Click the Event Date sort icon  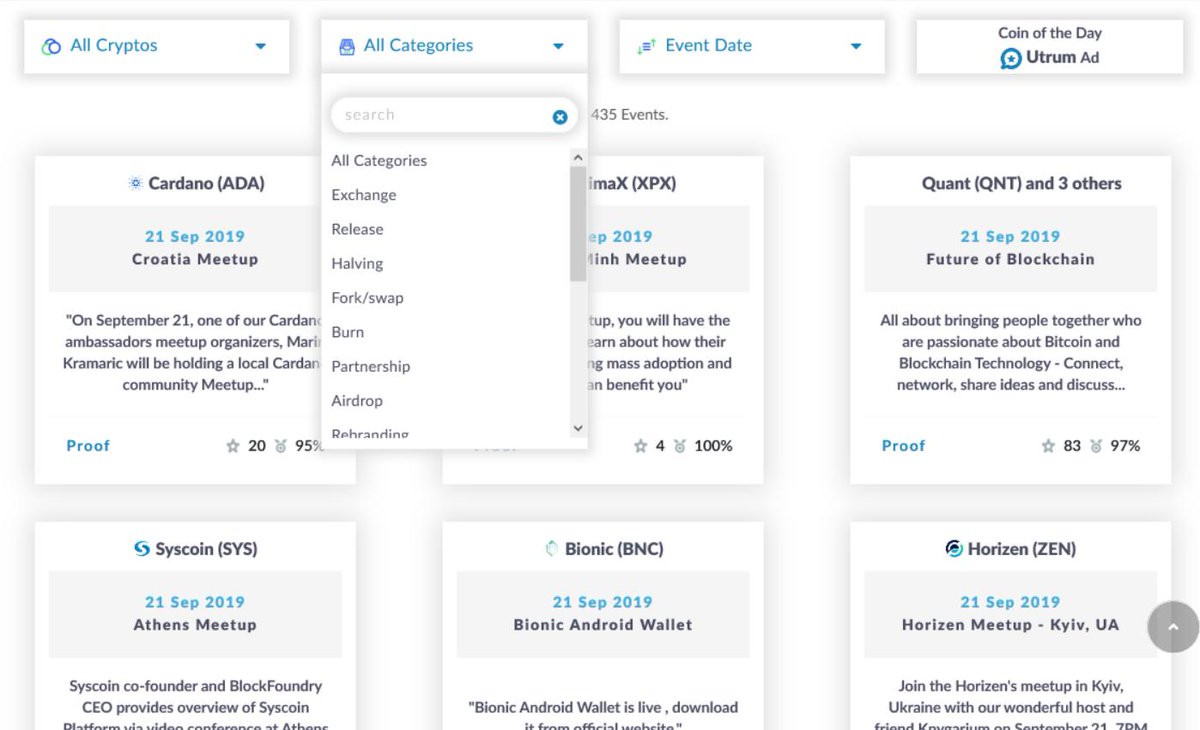click(x=646, y=46)
